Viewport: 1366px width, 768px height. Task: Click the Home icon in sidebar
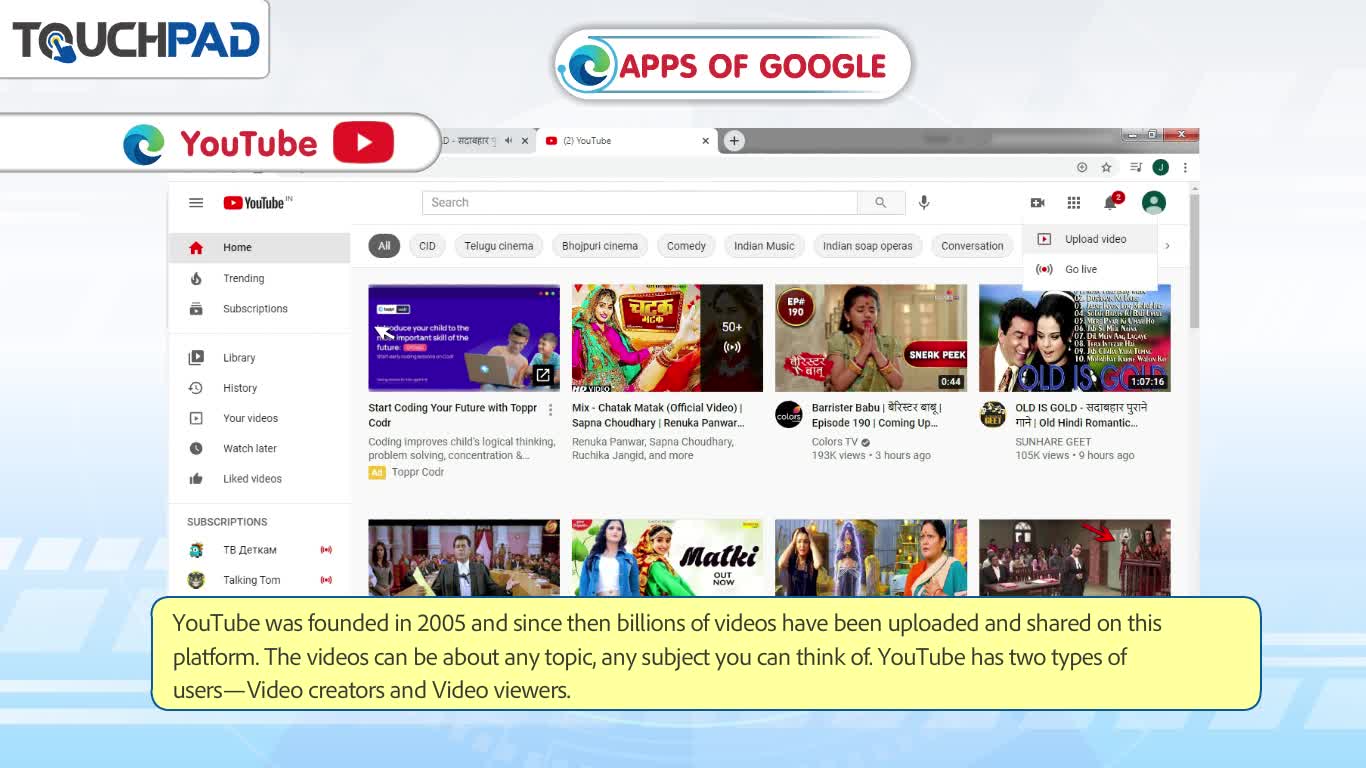[196, 248]
